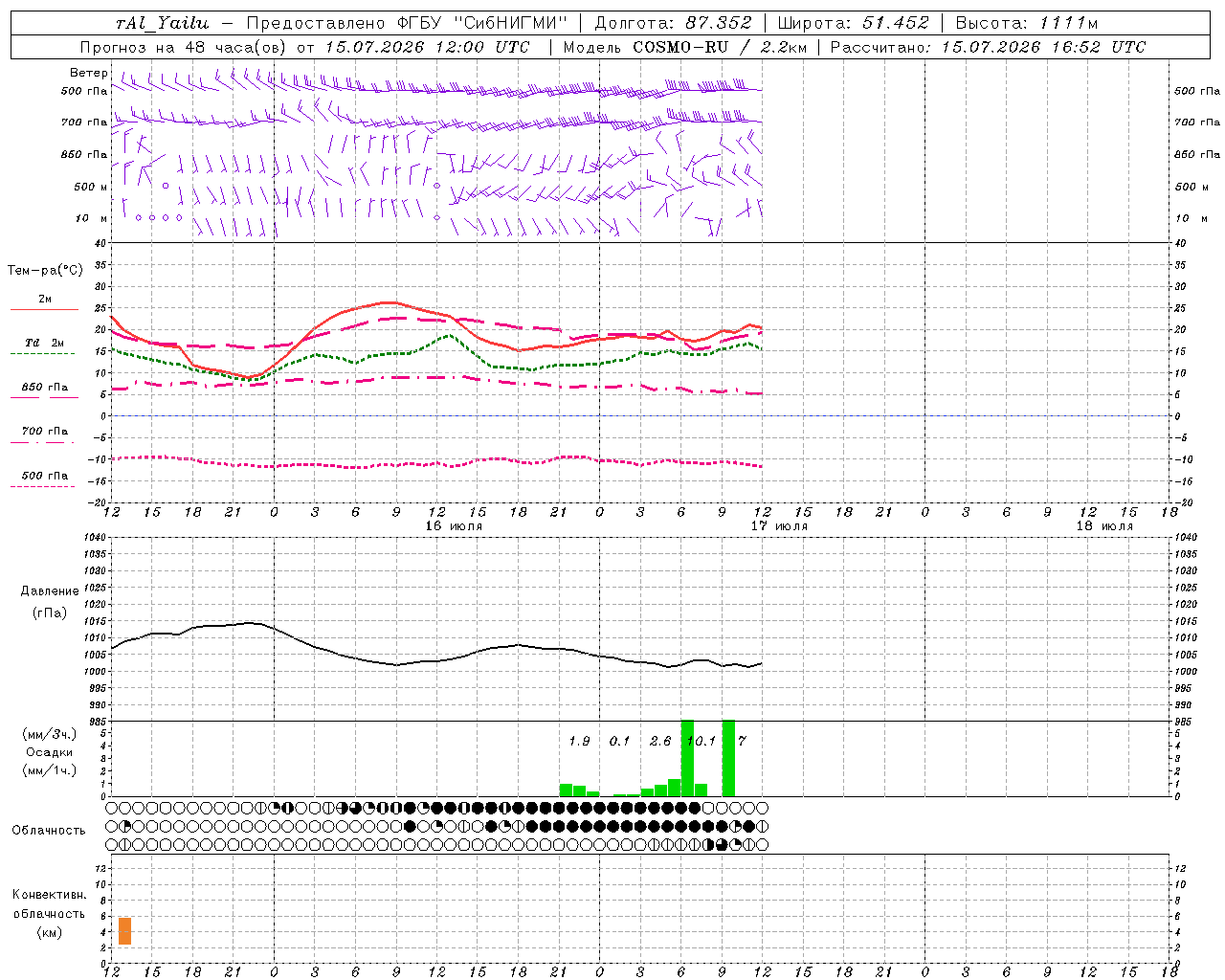Click the station name rAl_Yailu in header
1225x980 pixels.
point(162,23)
